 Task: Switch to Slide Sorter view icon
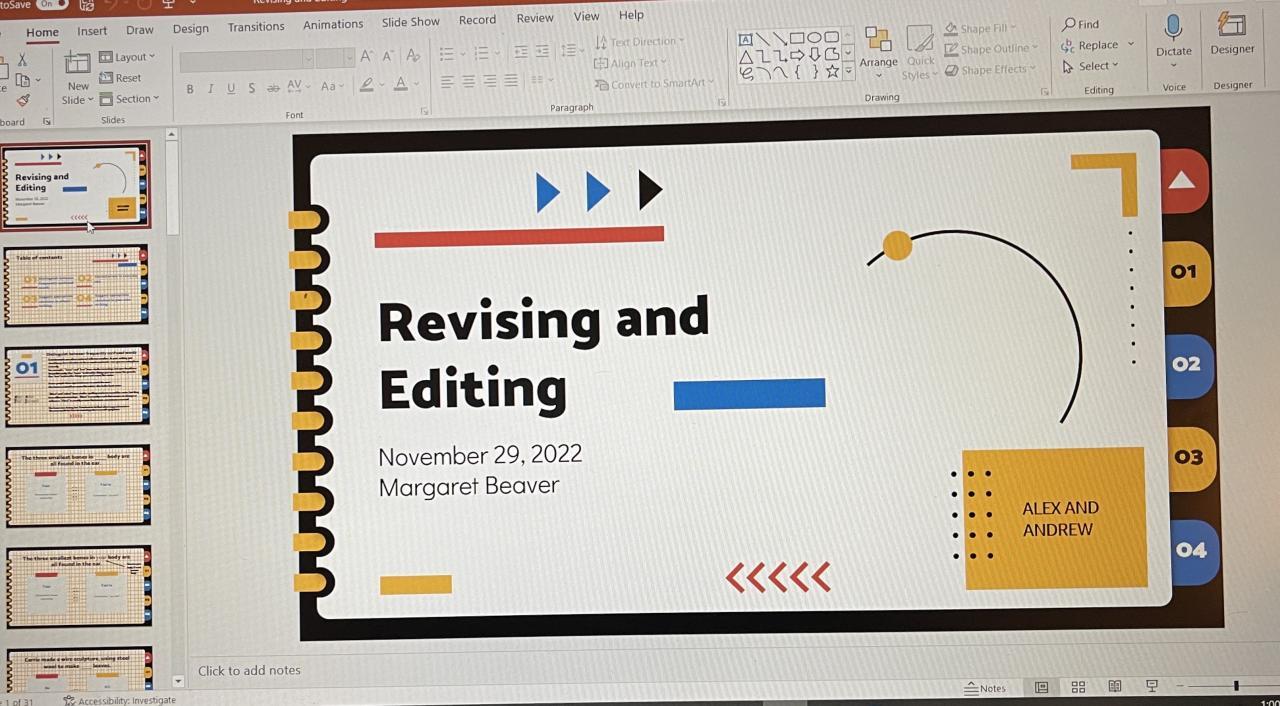point(1078,687)
